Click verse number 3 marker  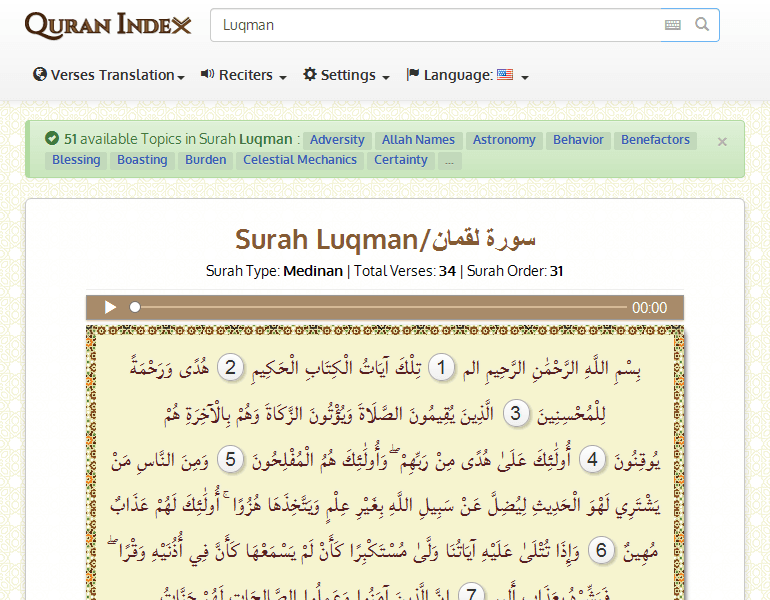click(516, 413)
